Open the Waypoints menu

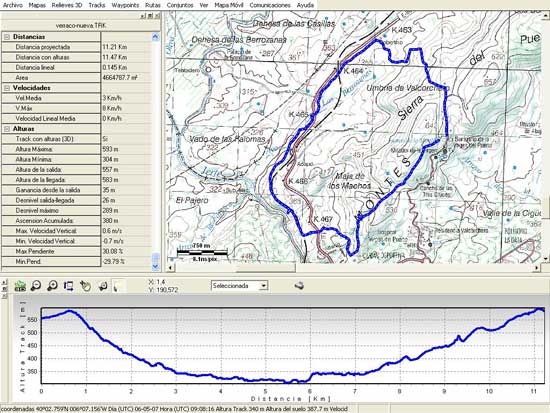tap(125, 5)
